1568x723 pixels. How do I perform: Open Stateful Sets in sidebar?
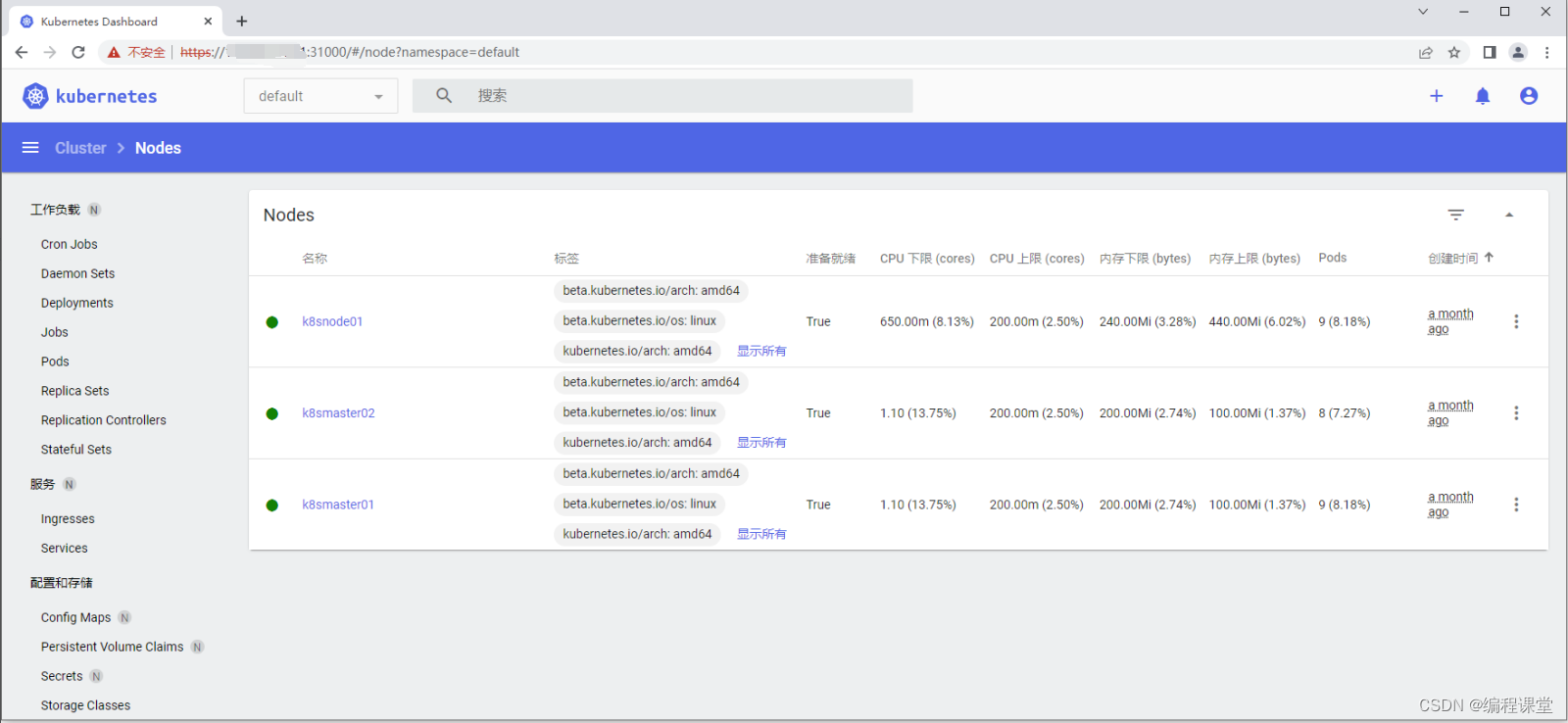[x=76, y=450]
